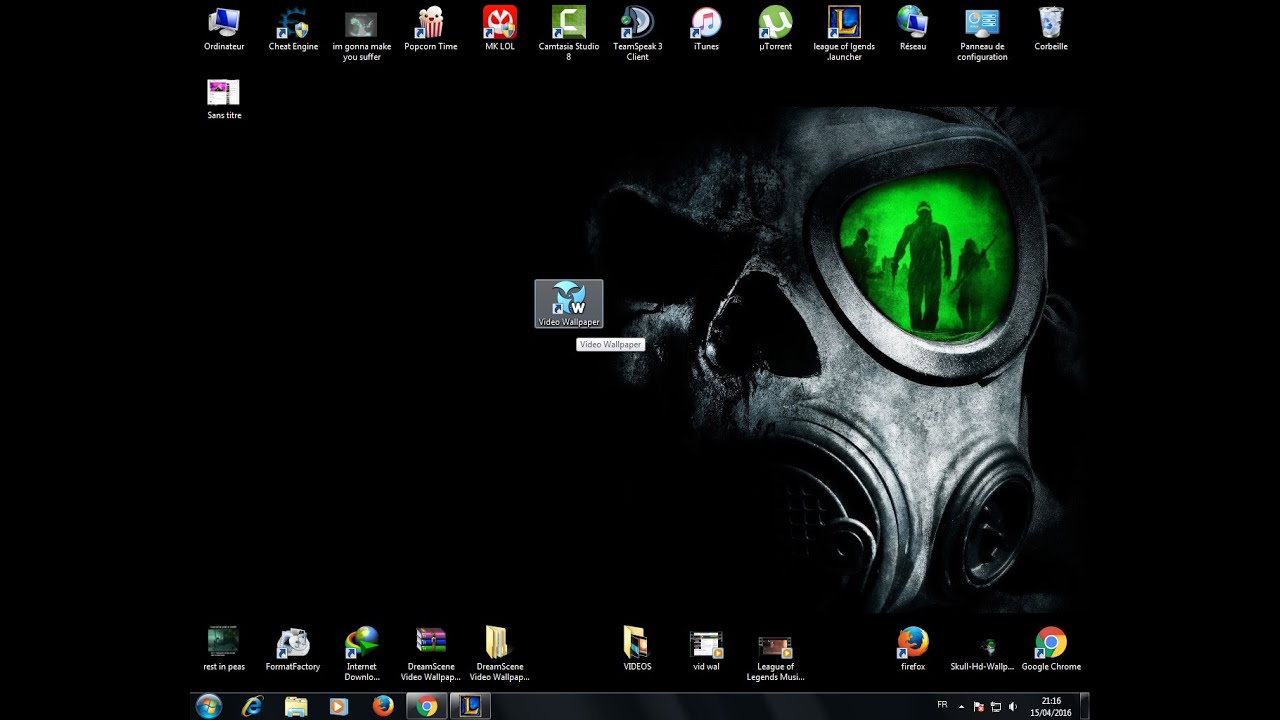
Task: Open the Windows Start menu
Action: (x=209, y=706)
